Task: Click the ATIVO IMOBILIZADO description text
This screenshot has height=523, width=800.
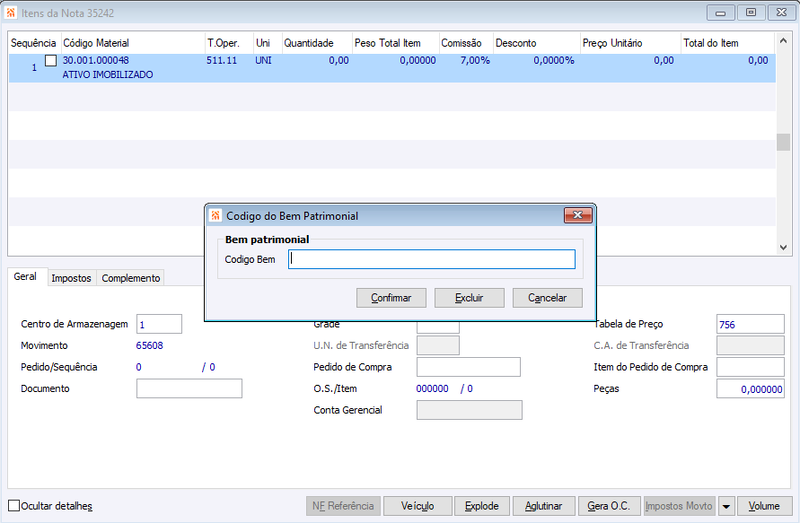Action: point(108,74)
